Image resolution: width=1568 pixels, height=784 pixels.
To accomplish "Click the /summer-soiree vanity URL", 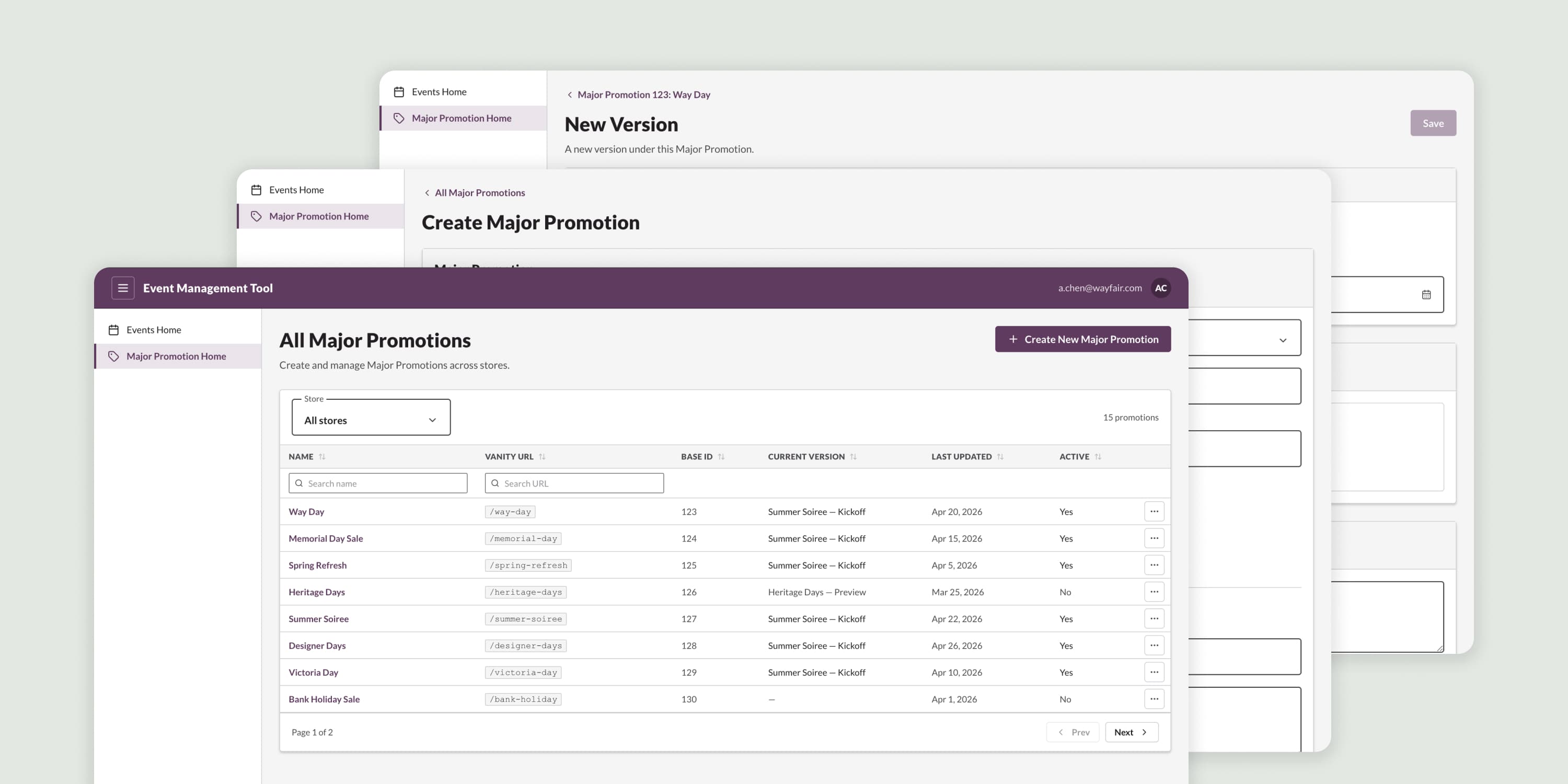I will pos(526,619).
